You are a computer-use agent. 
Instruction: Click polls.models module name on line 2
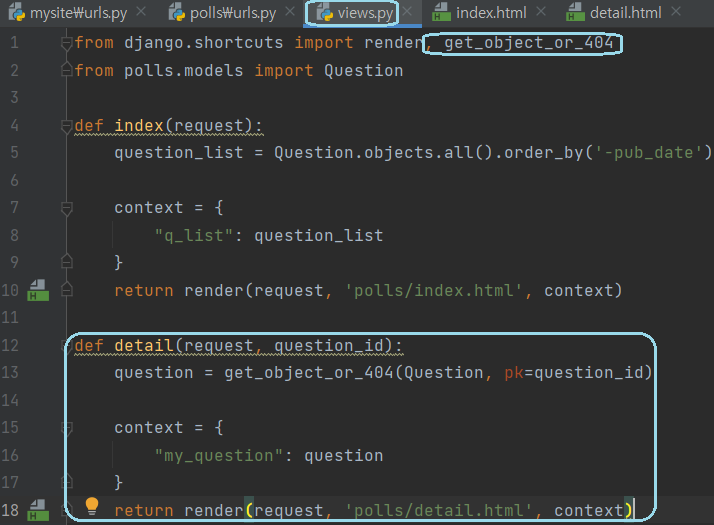184,71
